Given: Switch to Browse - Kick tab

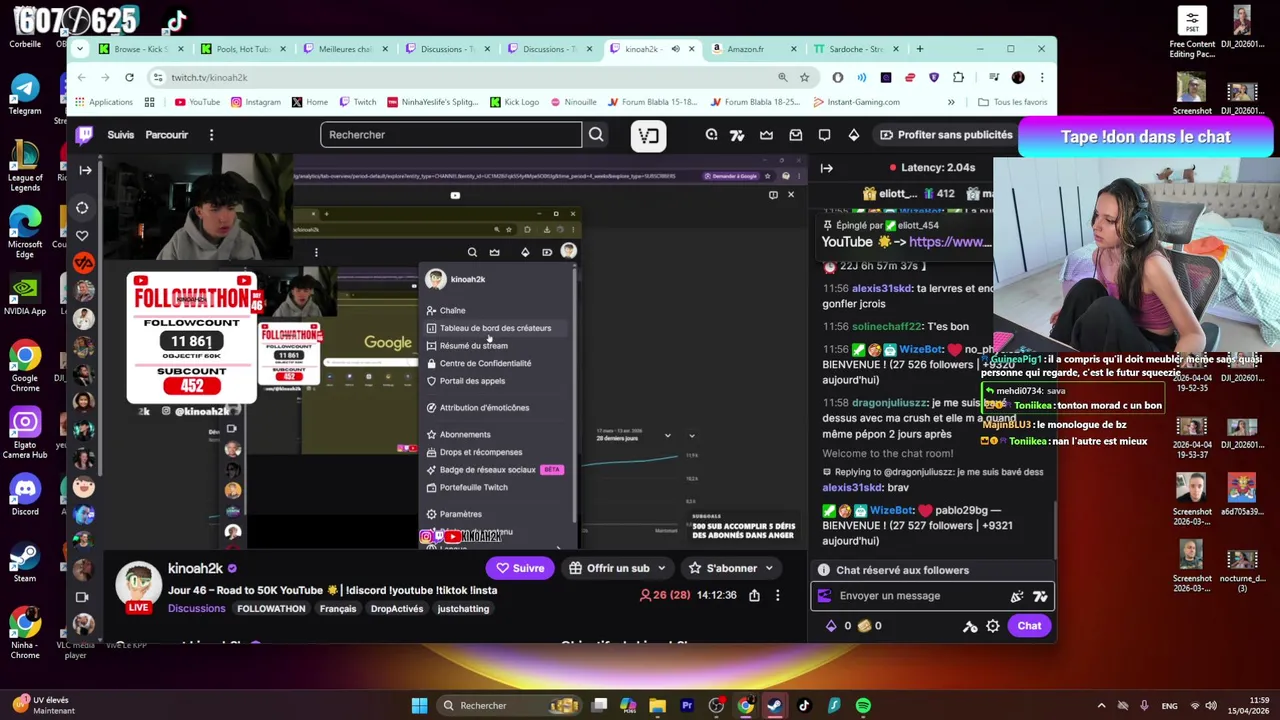Looking at the screenshot, I should click(x=141, y=49).
